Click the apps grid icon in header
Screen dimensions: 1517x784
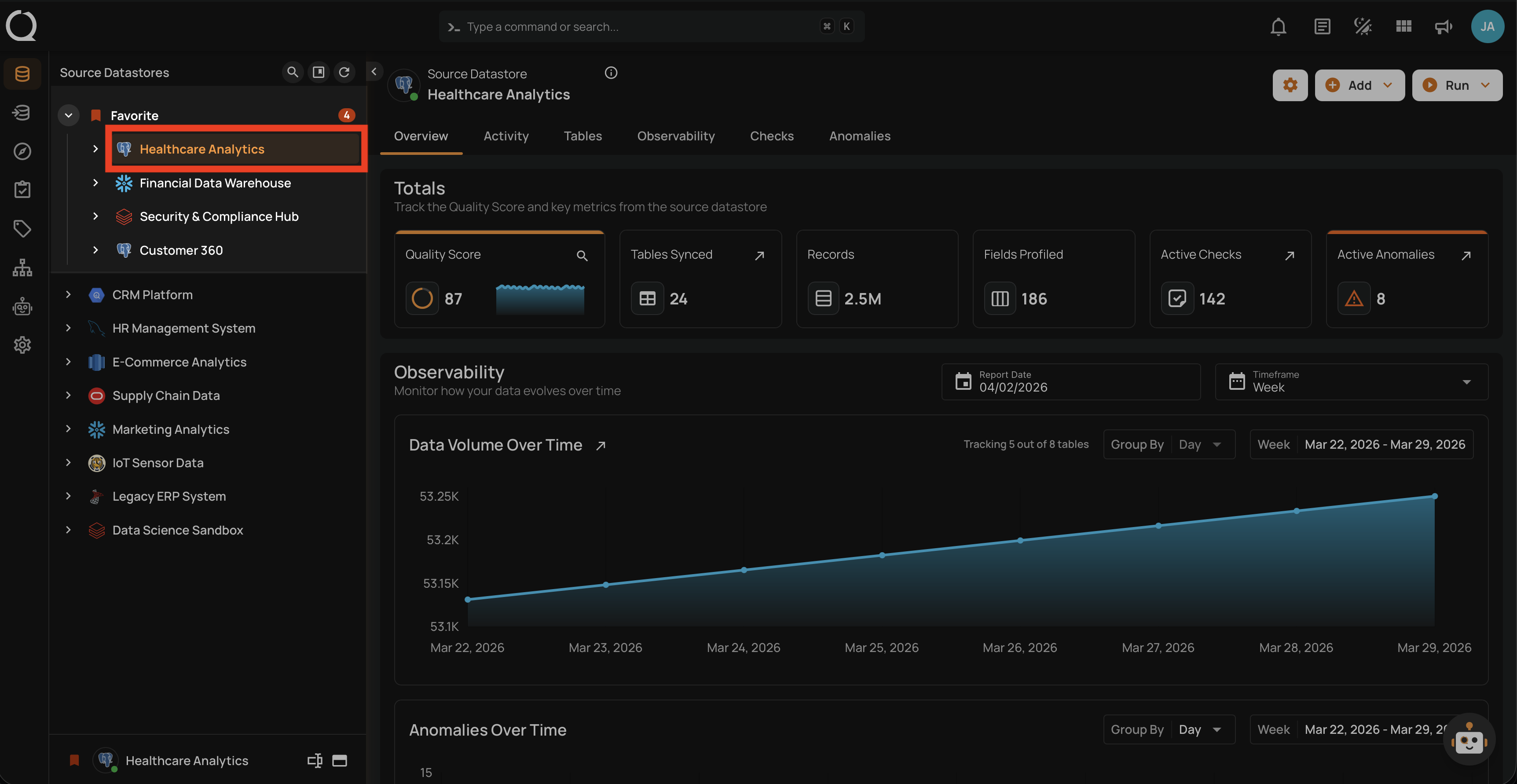tap(1403, 26)
